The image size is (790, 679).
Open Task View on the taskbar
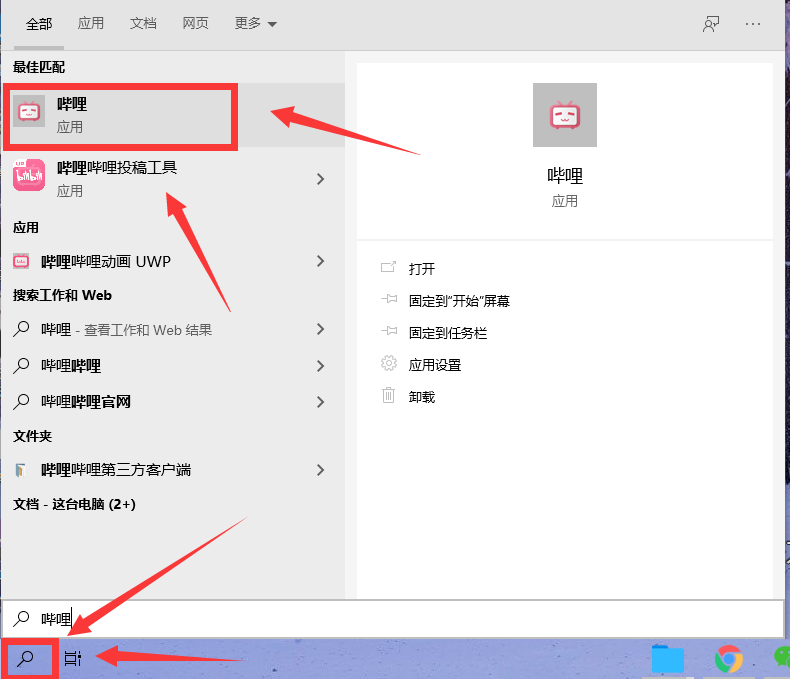pyautogui.click(x=73, y=658)
